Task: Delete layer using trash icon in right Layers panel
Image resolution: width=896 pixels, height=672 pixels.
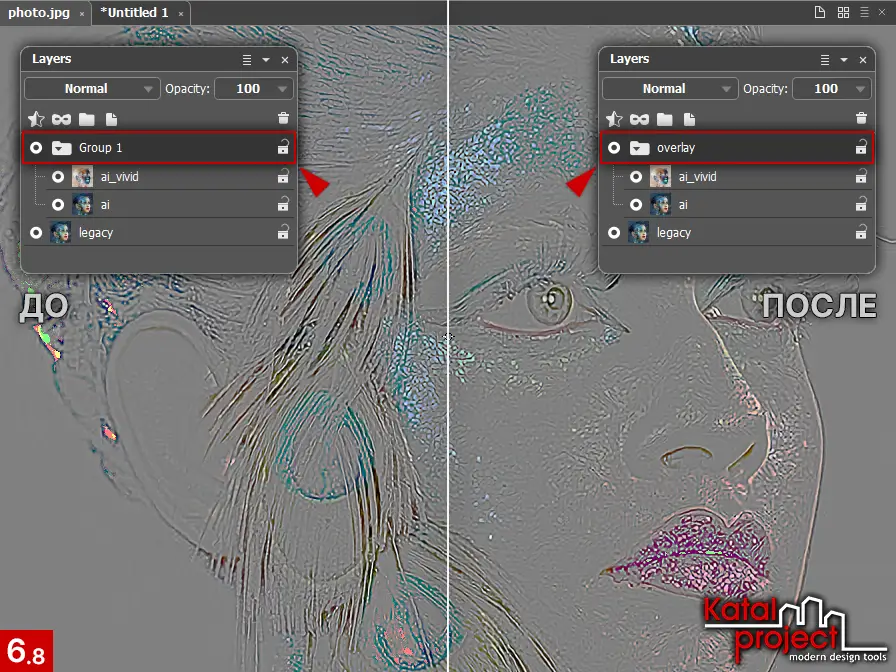Action: [861, 119]
